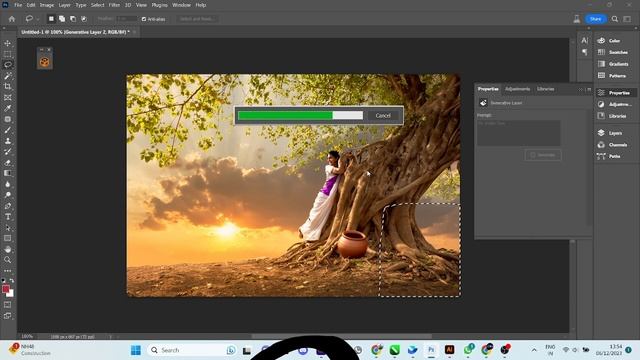This screenshot has width=640, height=360.
Task: Choose Intersect with Selection mode
Action: point(84,19)
